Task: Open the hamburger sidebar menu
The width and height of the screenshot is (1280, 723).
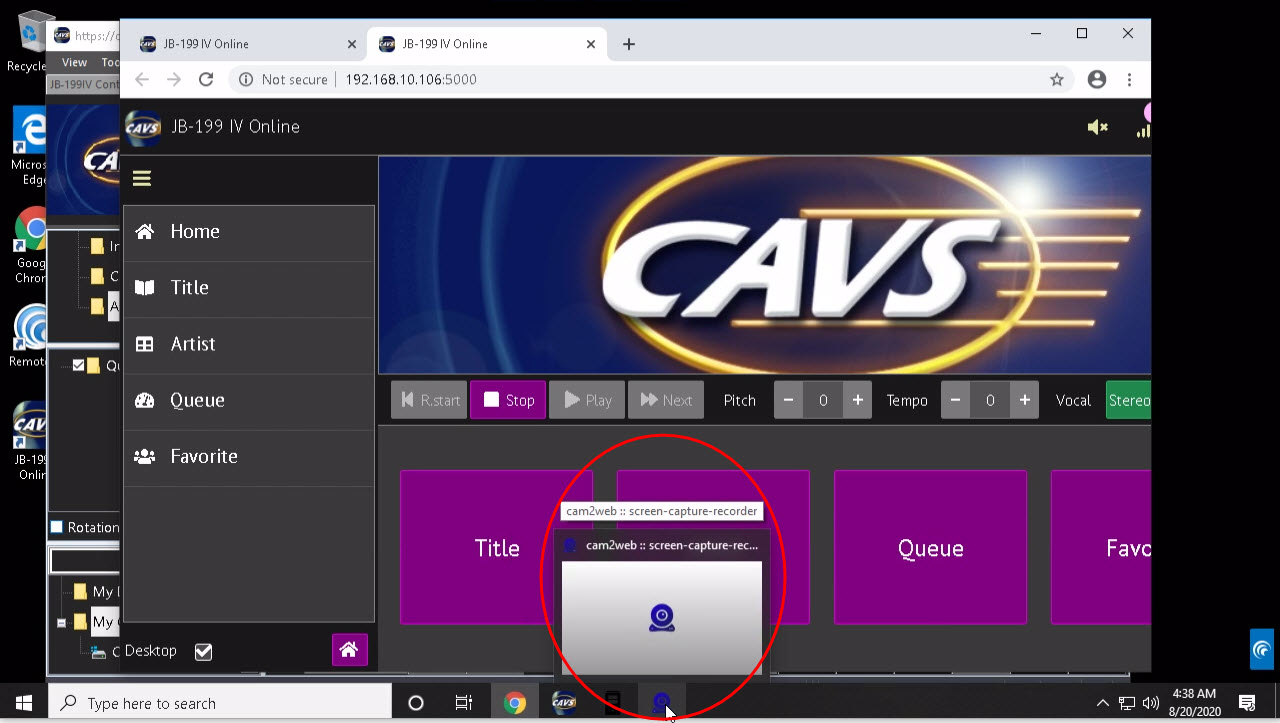Action: [142, 179]
